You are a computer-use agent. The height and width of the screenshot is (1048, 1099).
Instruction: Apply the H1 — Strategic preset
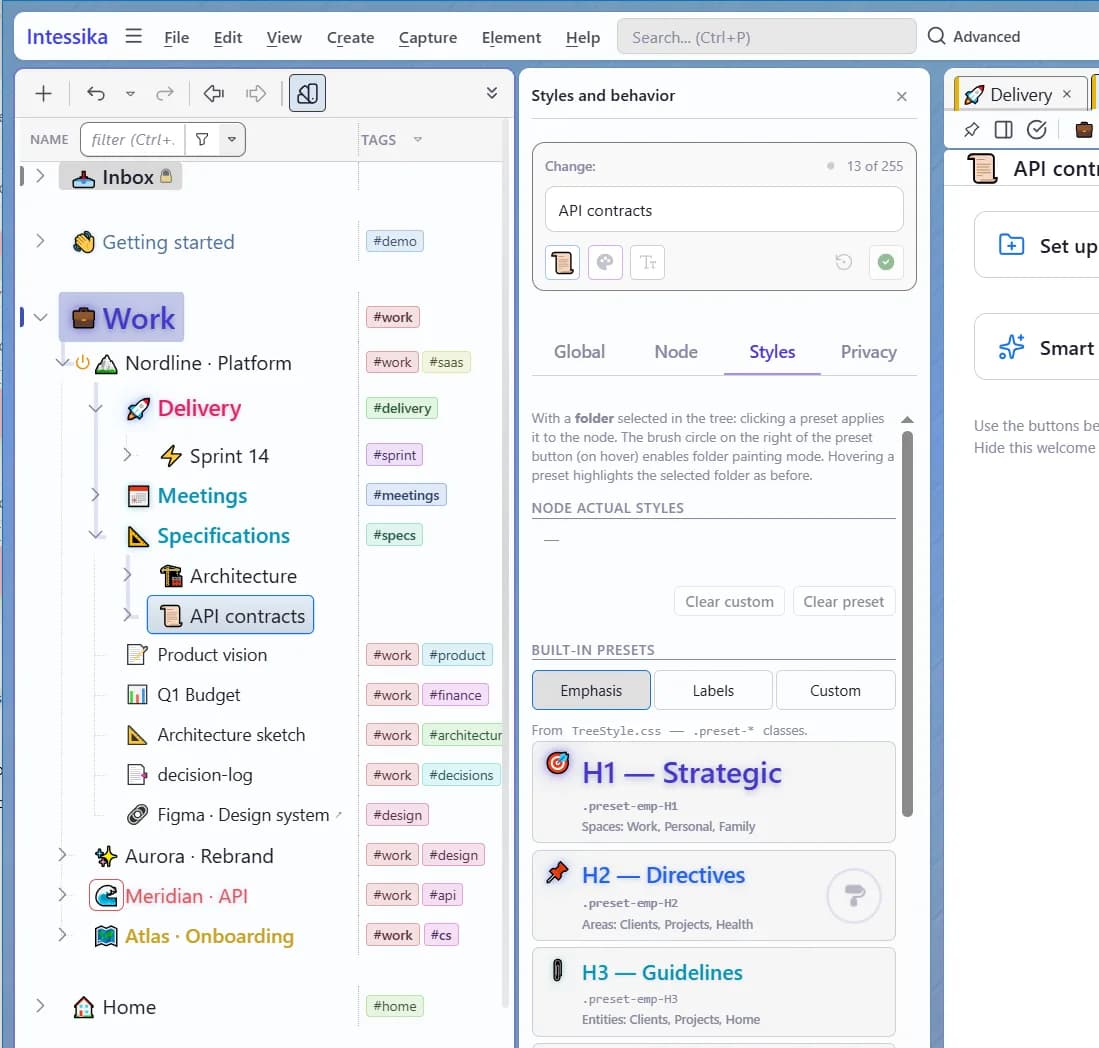click(714, 792)
